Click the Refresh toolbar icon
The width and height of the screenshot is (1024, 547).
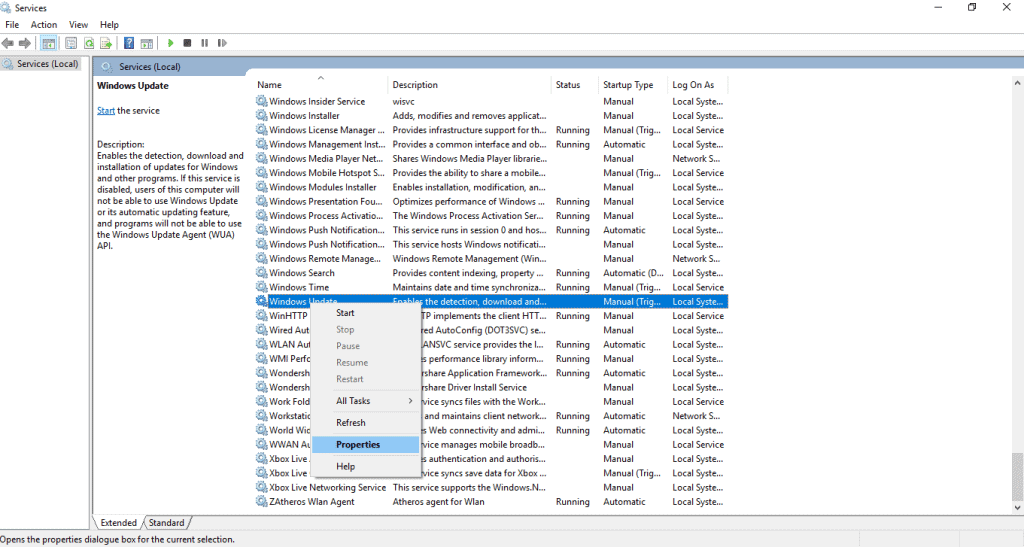click(89, 43)
